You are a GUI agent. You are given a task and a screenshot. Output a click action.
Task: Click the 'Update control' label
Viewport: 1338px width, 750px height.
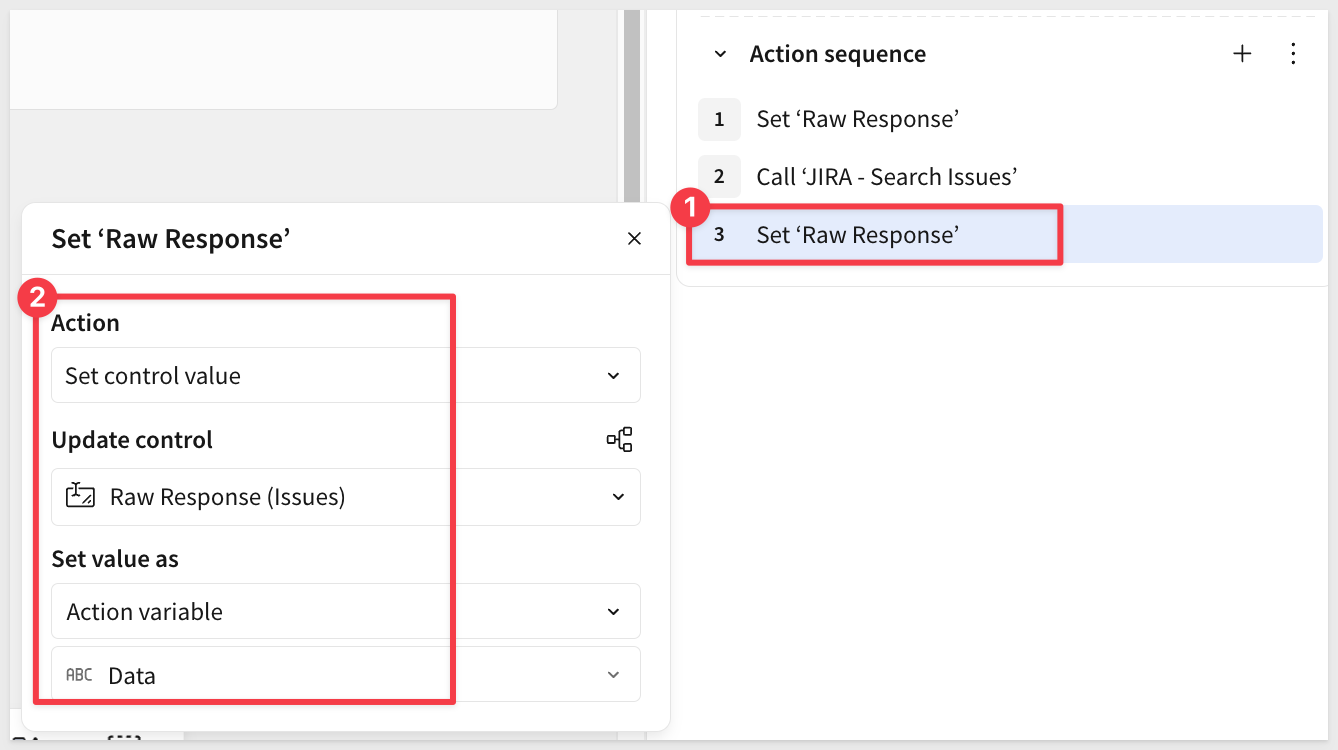click(x=132, y=440)
